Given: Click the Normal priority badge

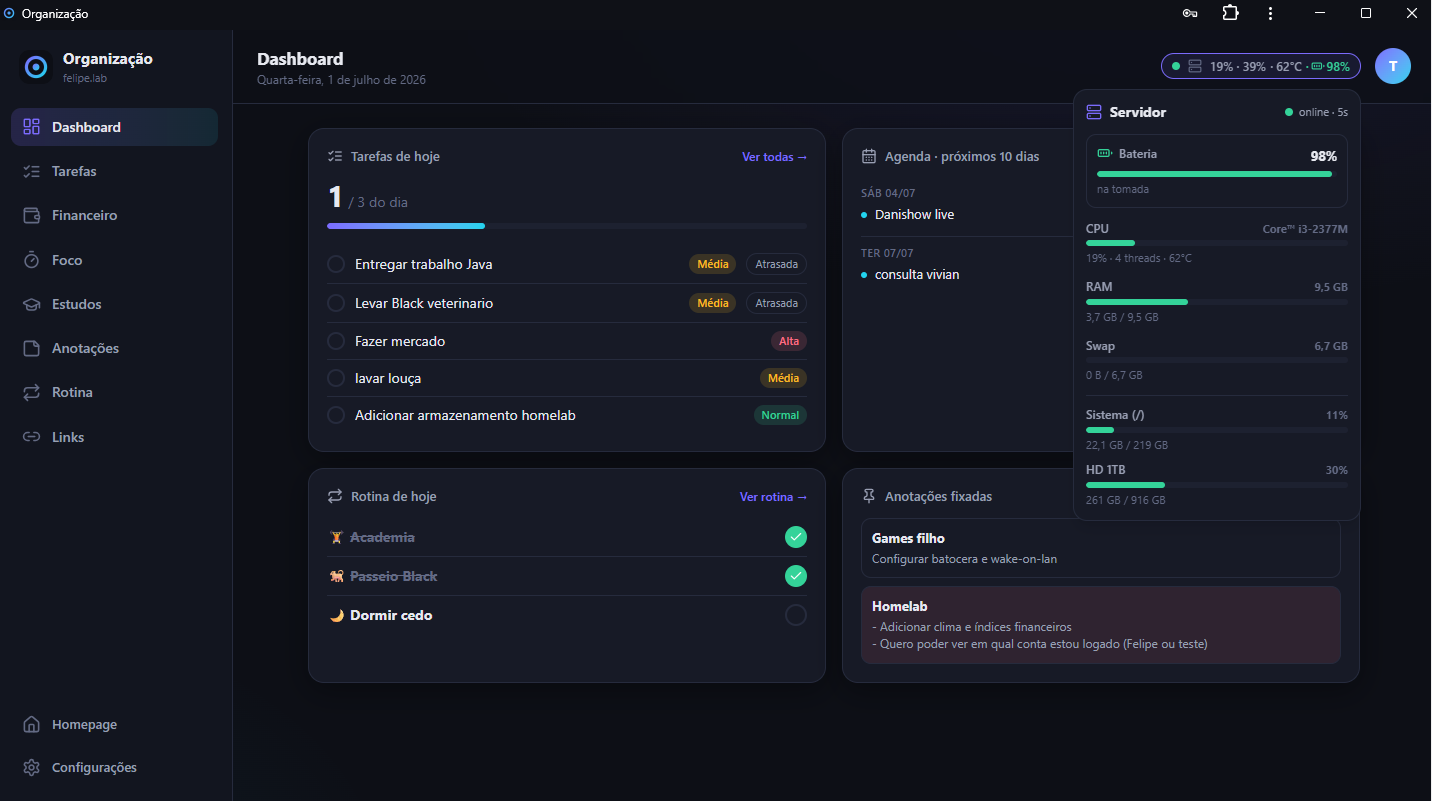Looking at the screenshot, I should click(x=780, y=415).
